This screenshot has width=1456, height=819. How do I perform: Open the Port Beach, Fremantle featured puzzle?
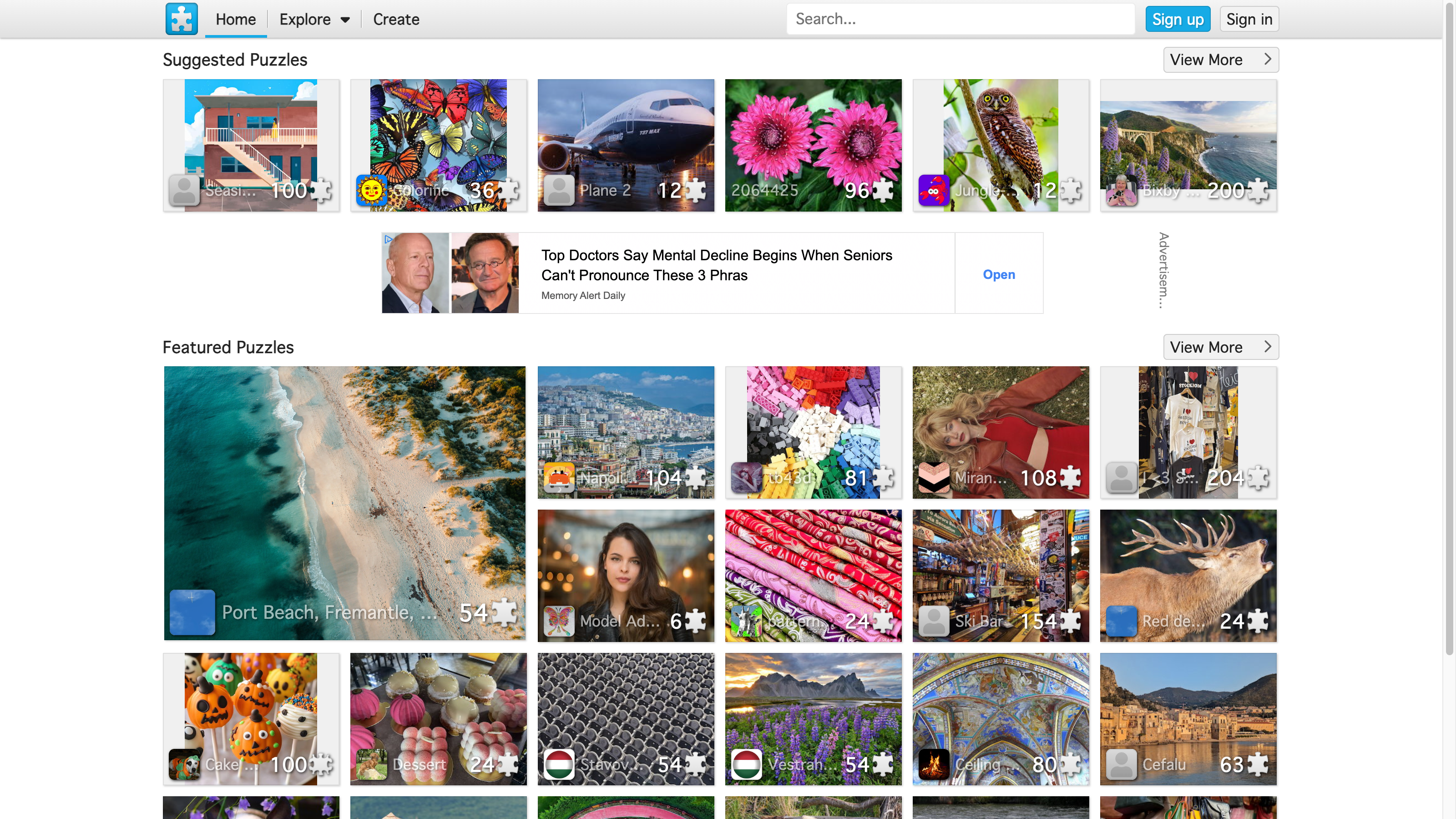pyautogui.click(x=345, y=503)
